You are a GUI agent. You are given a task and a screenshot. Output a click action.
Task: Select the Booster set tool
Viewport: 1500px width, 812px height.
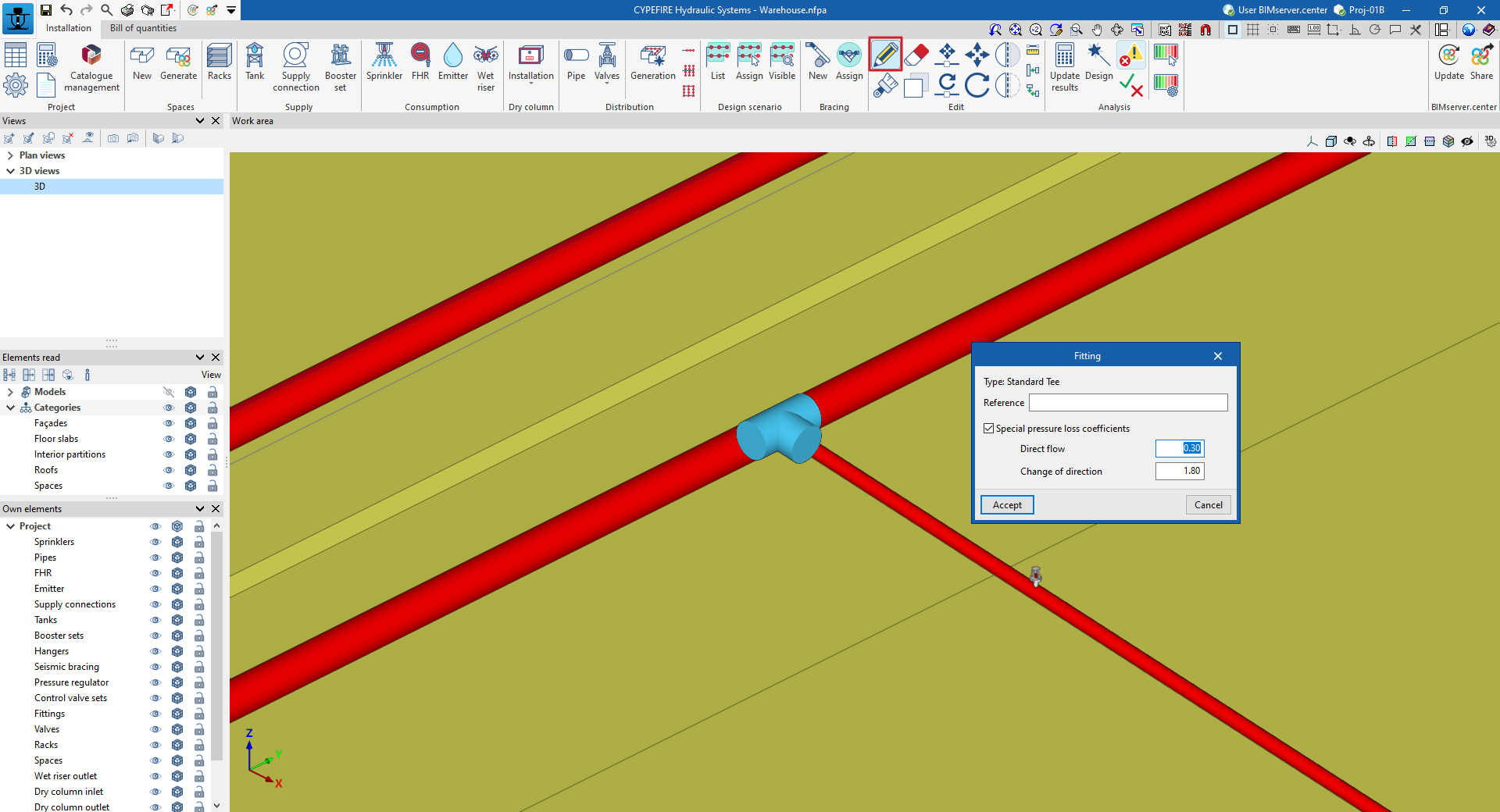coord(341,67)
